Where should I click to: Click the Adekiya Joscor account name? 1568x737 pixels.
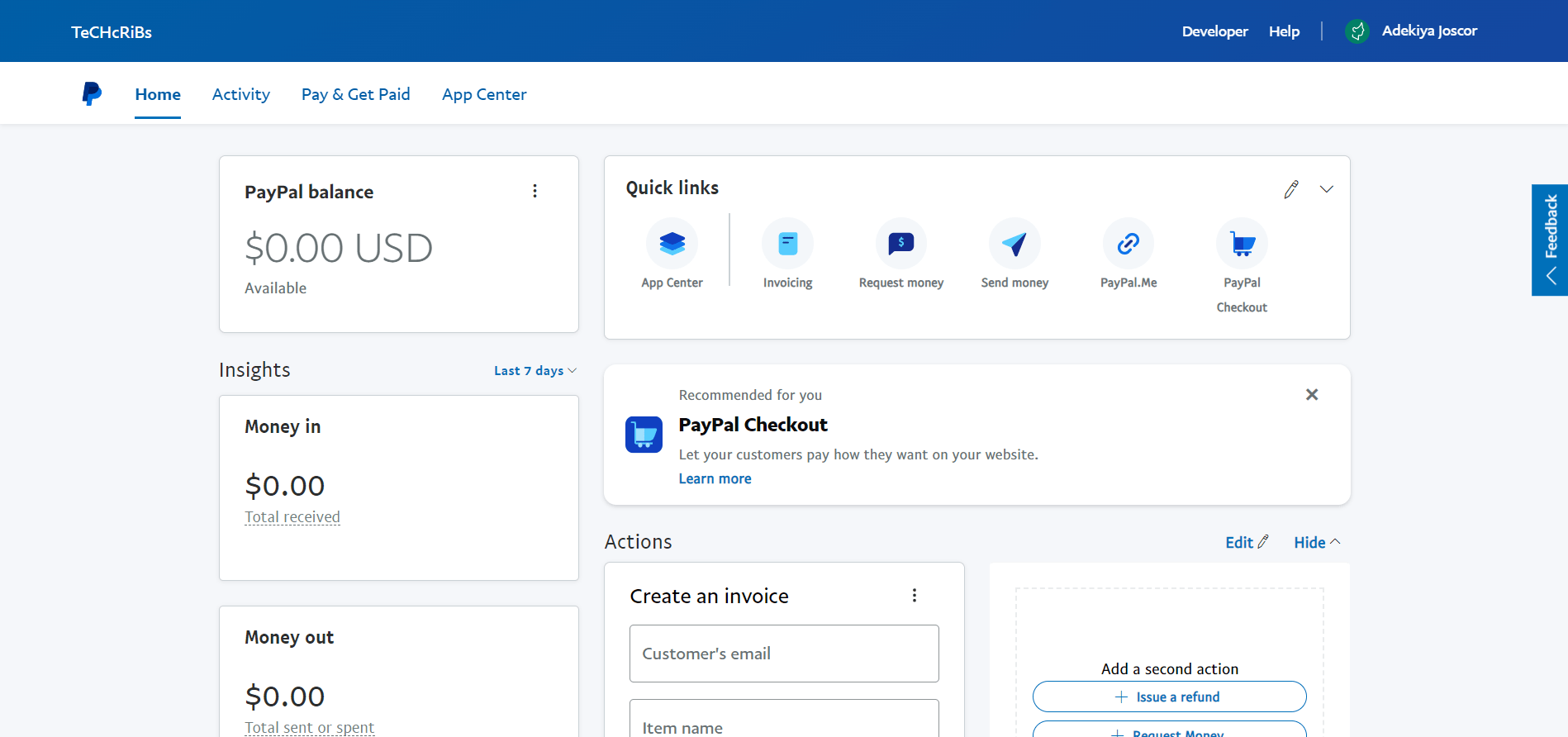click(x=1429, y=31)
